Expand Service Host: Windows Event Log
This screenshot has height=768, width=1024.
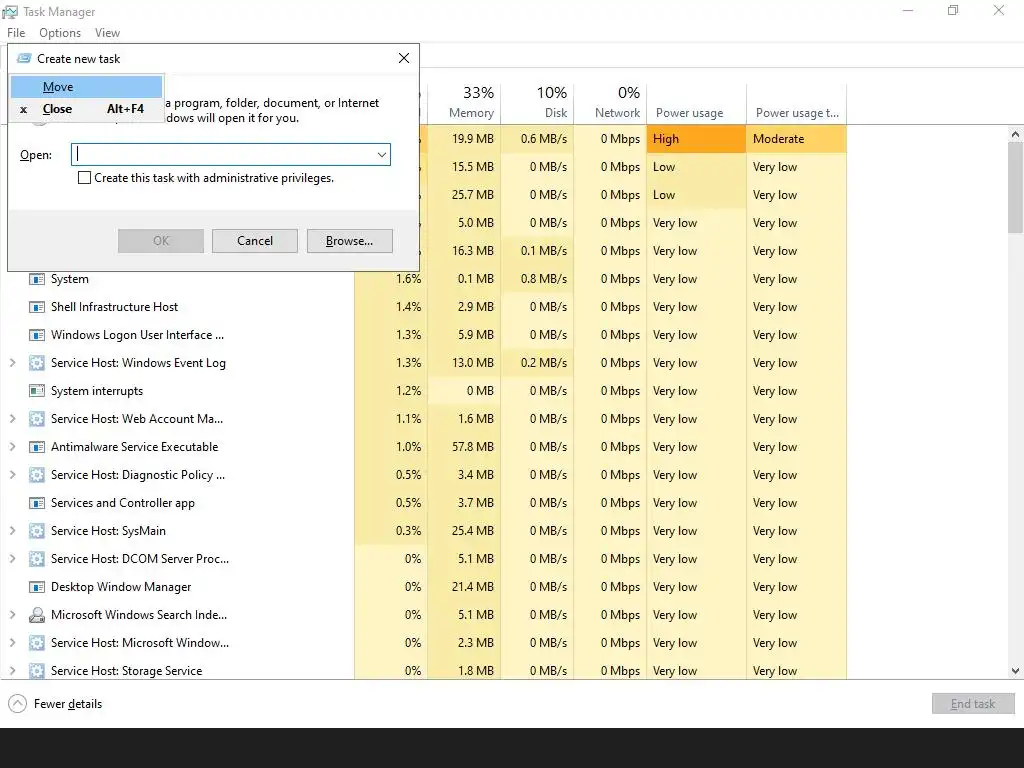(12, 363)
